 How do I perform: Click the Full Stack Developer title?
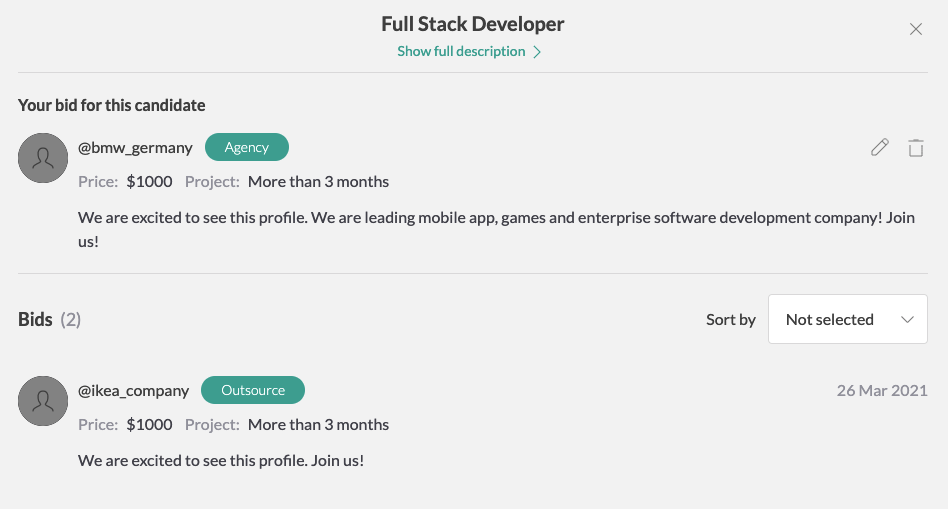(473, 24)
